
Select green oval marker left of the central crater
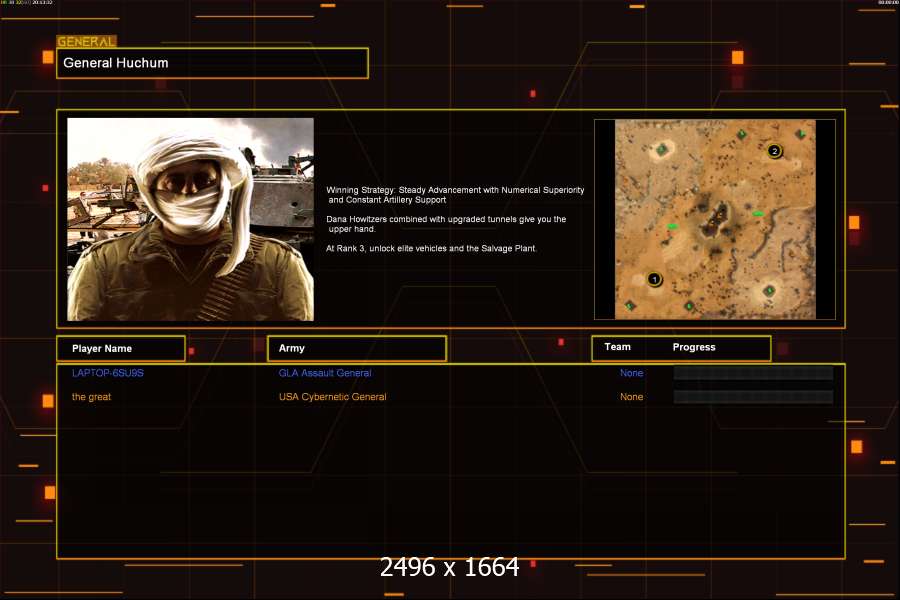(673, 227)
